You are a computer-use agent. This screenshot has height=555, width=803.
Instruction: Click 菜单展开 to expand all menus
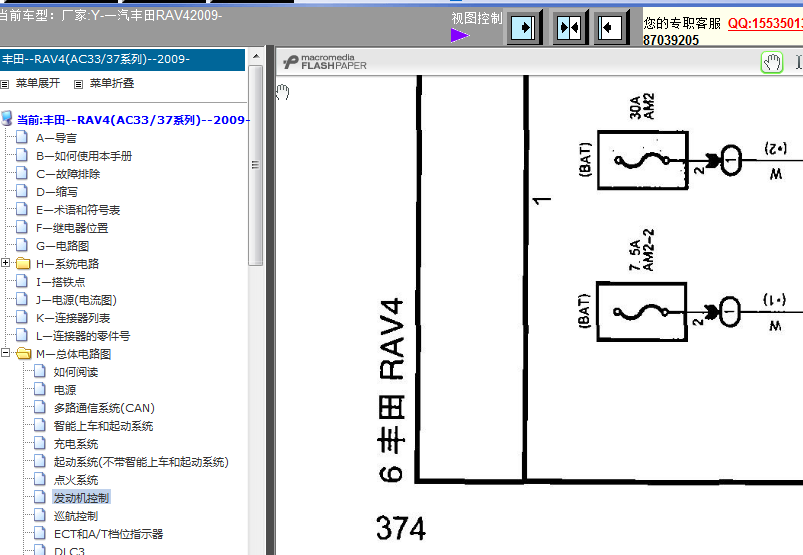(37, 83)
